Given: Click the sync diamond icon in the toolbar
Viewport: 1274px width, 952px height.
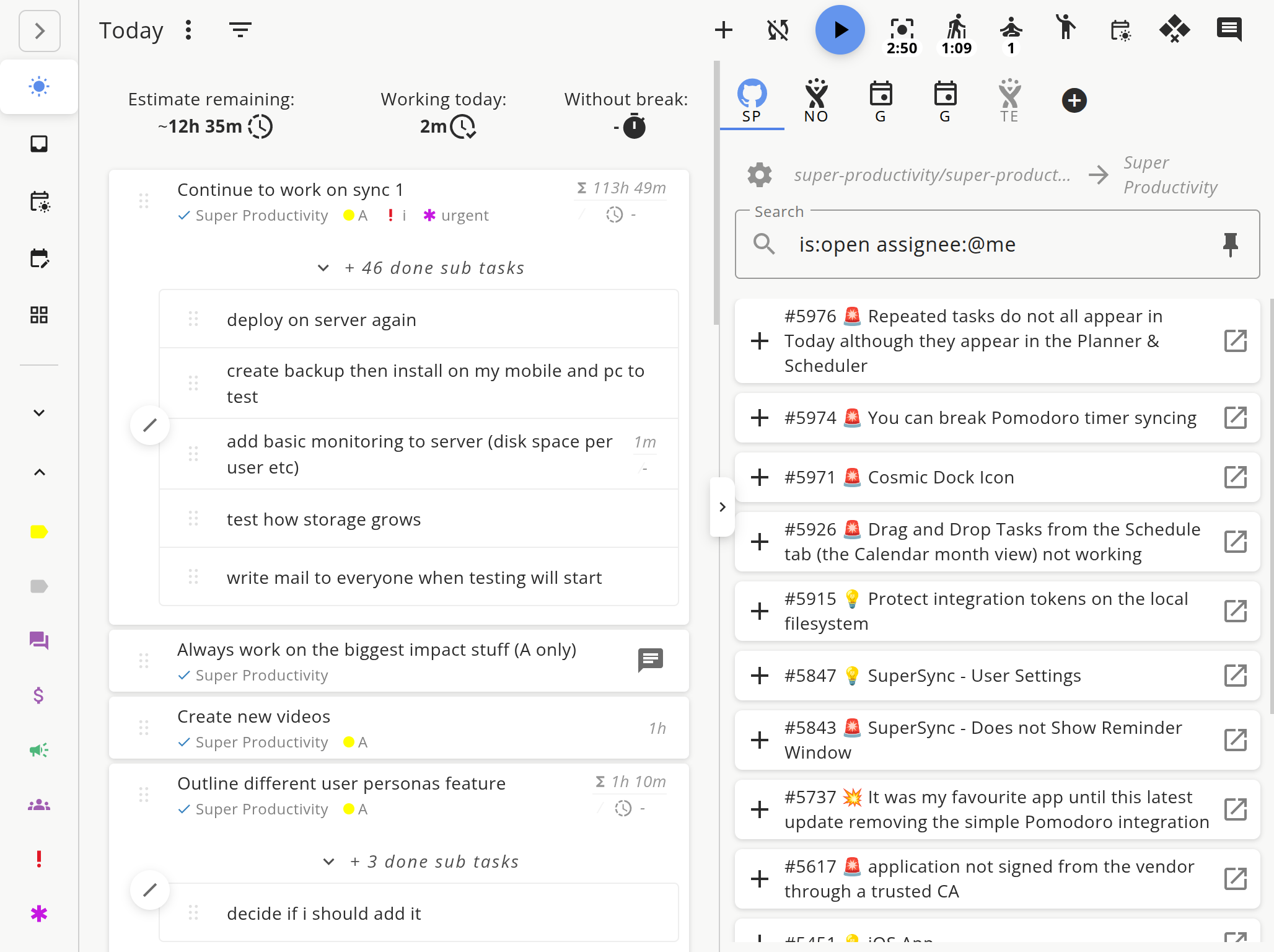Looking at the screenshot, I should coord(1175,29).
